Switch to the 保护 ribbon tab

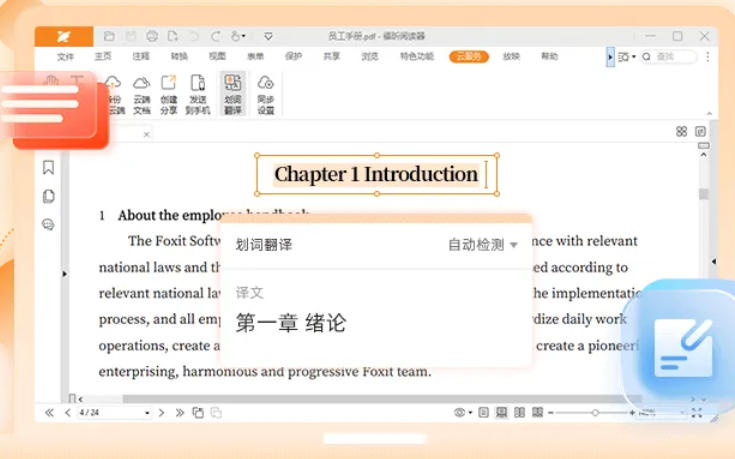tap(293, 56)
